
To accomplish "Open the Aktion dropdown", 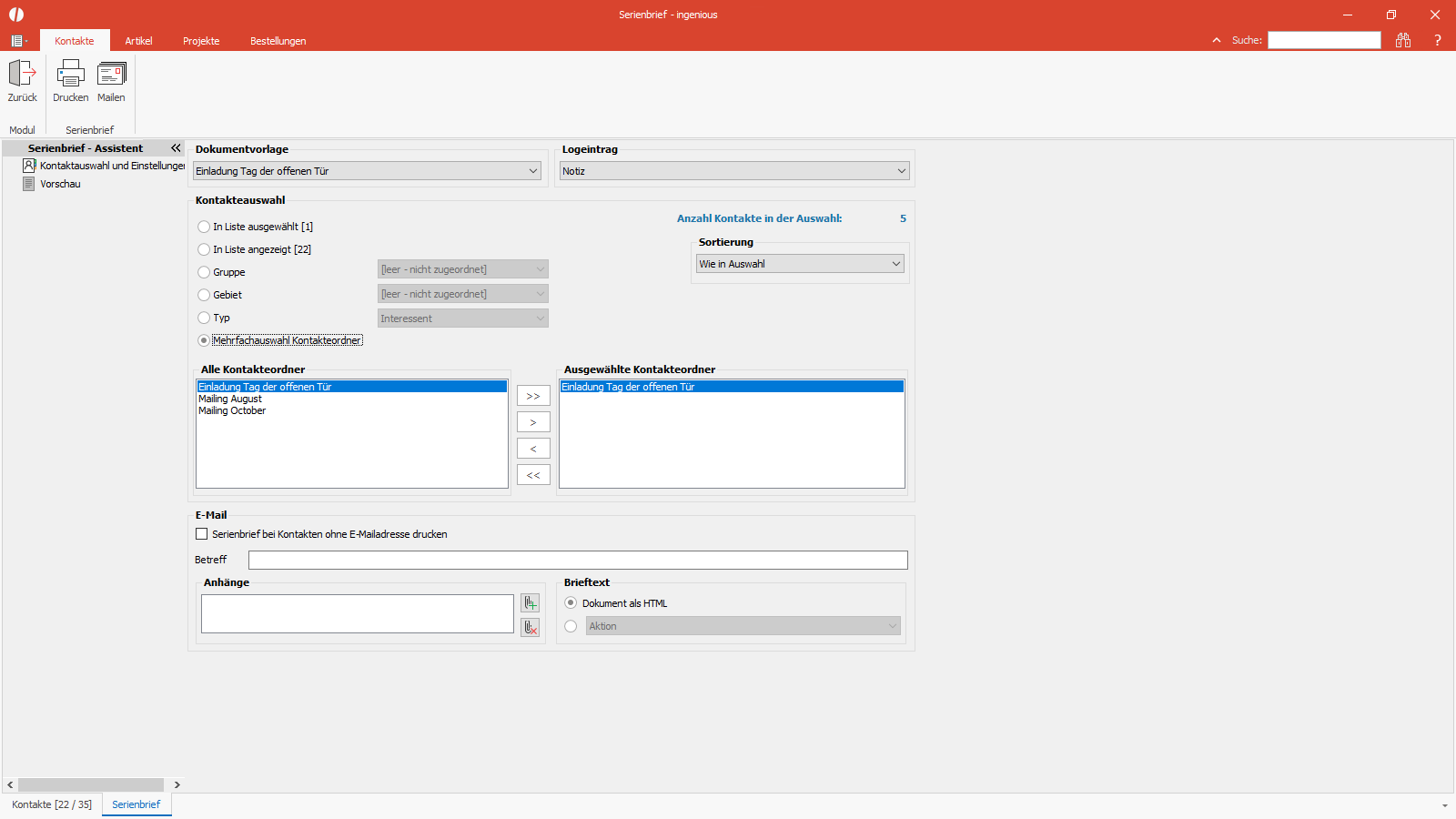I will tap(743, 626).
